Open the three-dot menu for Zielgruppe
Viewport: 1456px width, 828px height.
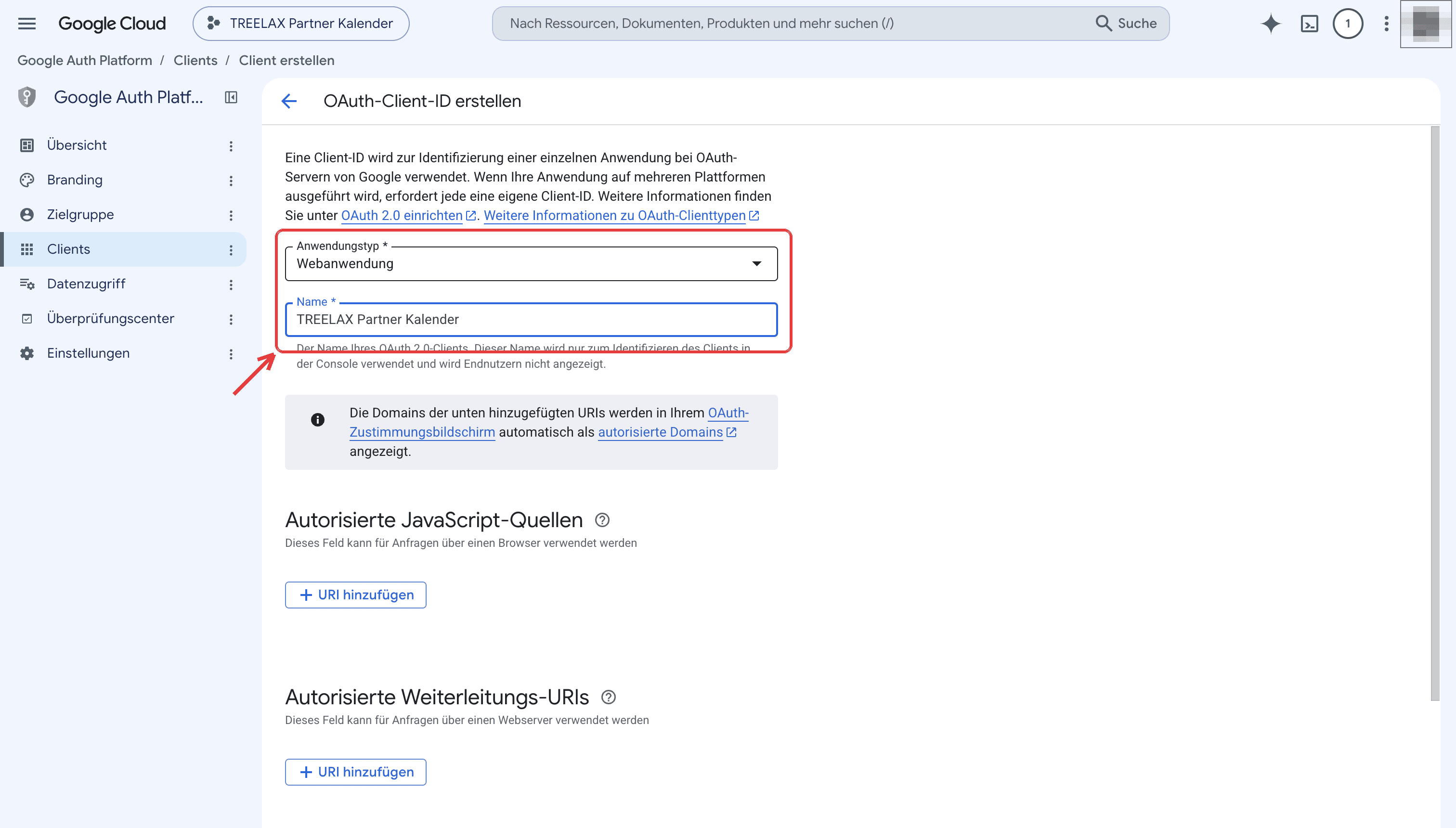(231, 216)
